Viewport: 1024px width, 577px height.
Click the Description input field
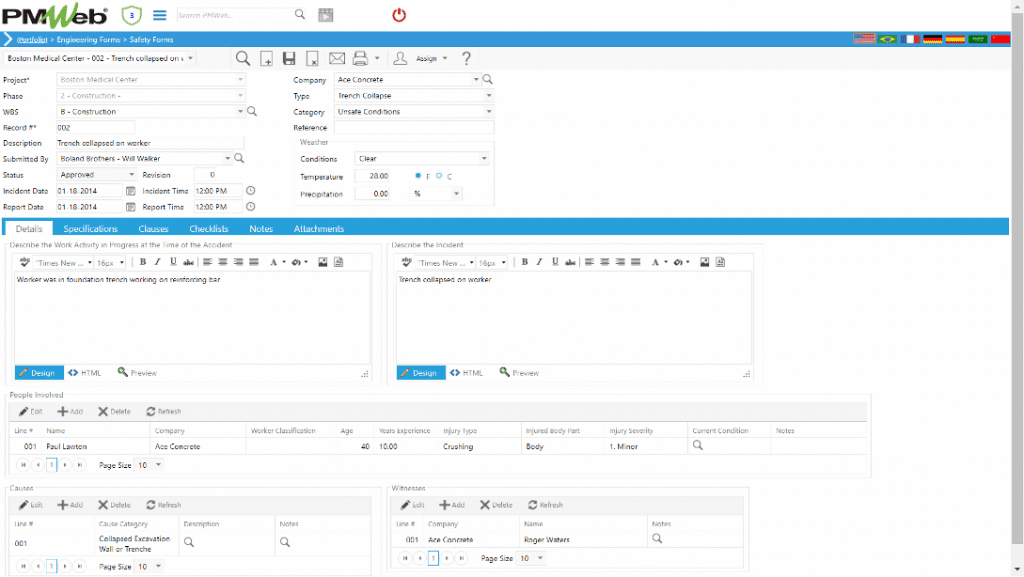point(150,143)
